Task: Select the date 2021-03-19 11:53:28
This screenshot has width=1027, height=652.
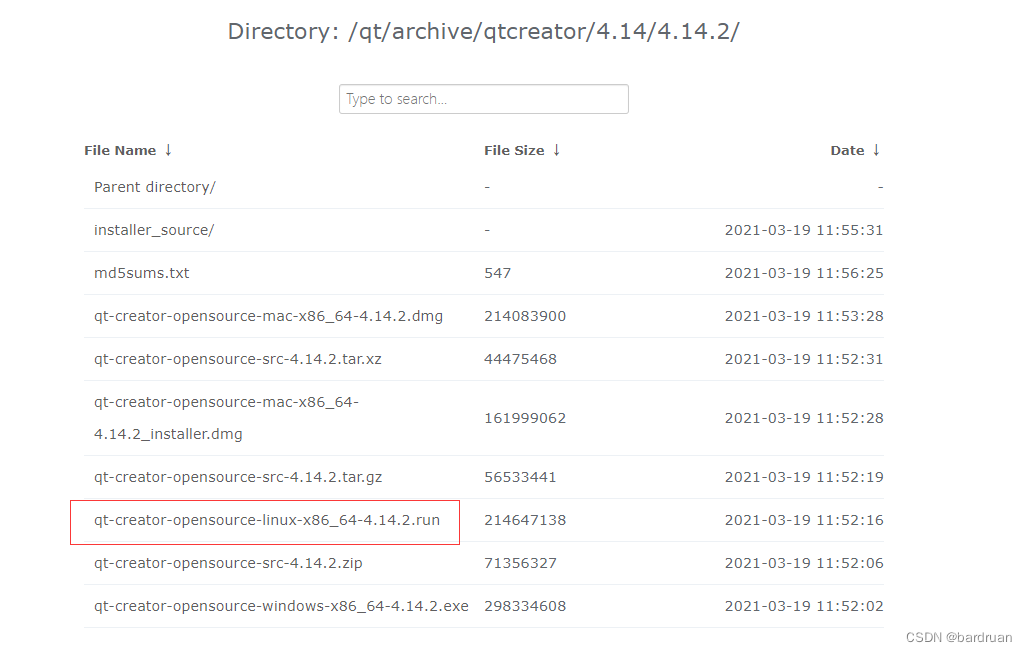Action: click(x=804, y=316)
